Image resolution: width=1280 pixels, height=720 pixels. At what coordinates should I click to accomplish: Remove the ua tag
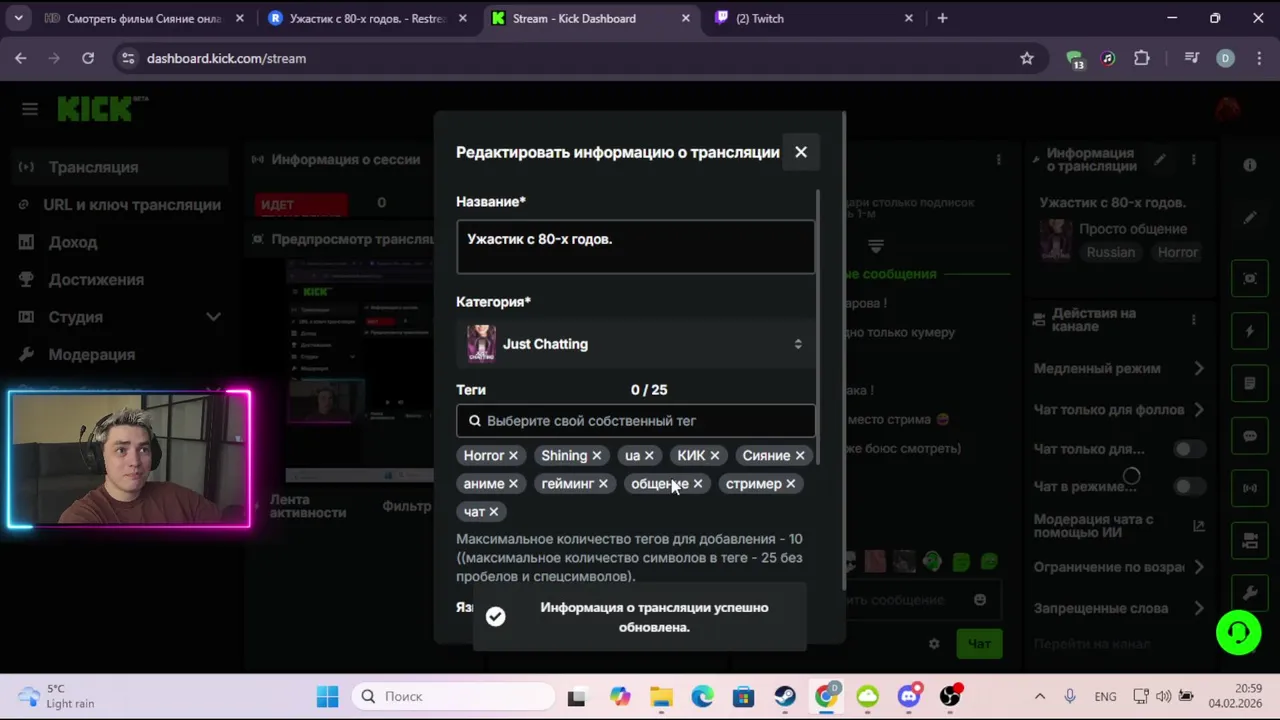(x=649, y=456)
